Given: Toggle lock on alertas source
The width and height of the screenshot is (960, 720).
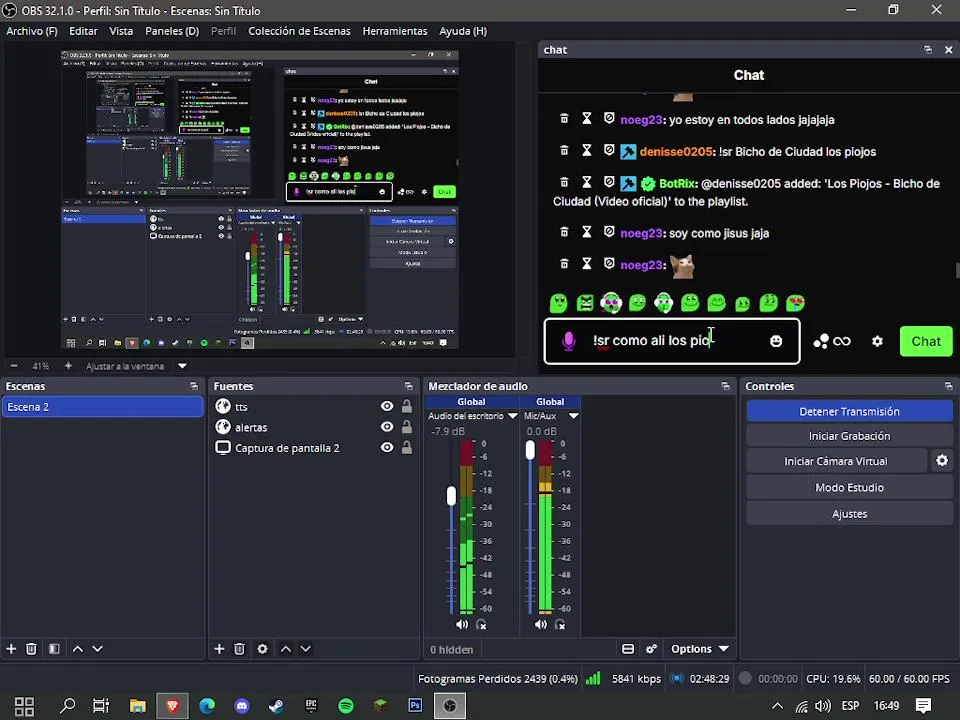Looking at the screenshot, I should (x=407, y=427).
